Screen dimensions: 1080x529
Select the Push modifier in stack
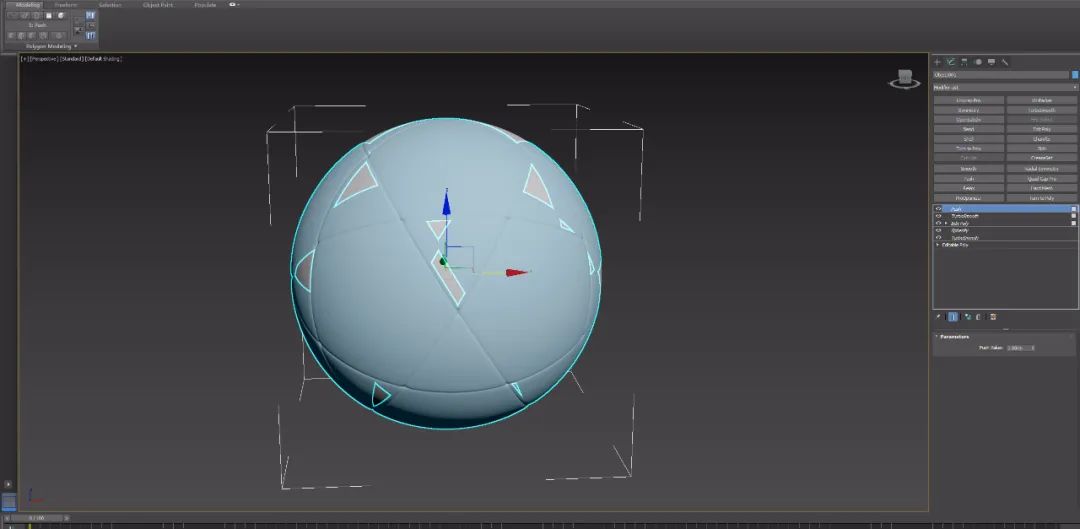955,209
